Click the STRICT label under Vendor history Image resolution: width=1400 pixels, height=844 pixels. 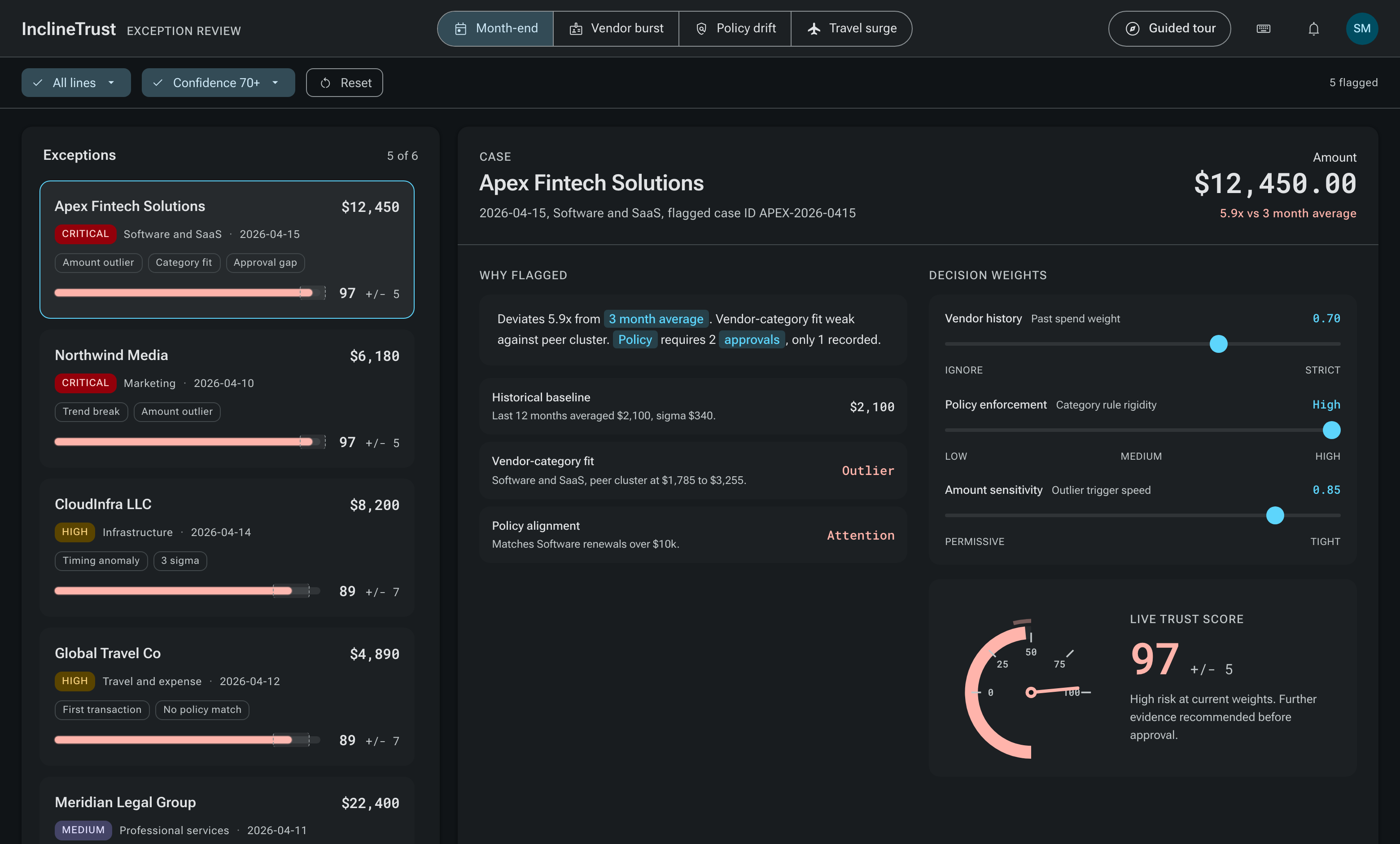(1322, 370)
